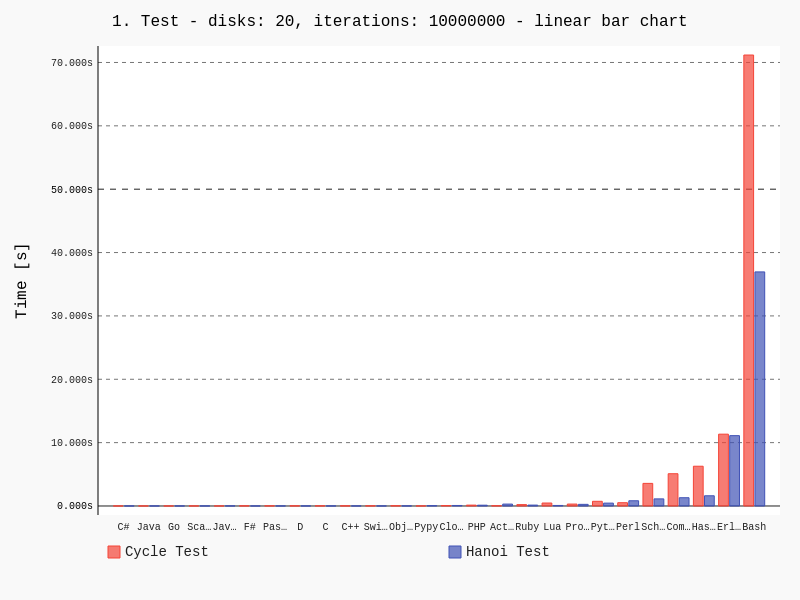
Task: Click the 0.000s axis label
Action: (74, 506)
